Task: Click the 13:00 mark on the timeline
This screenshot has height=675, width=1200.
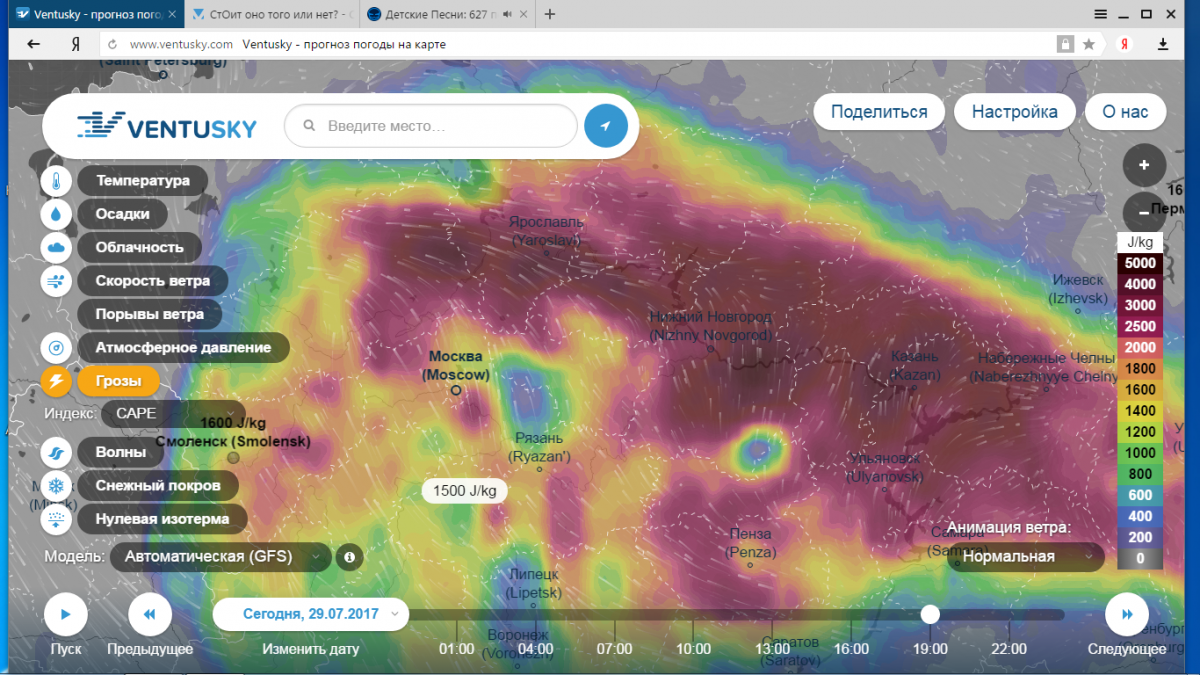Action: (772, 649)
